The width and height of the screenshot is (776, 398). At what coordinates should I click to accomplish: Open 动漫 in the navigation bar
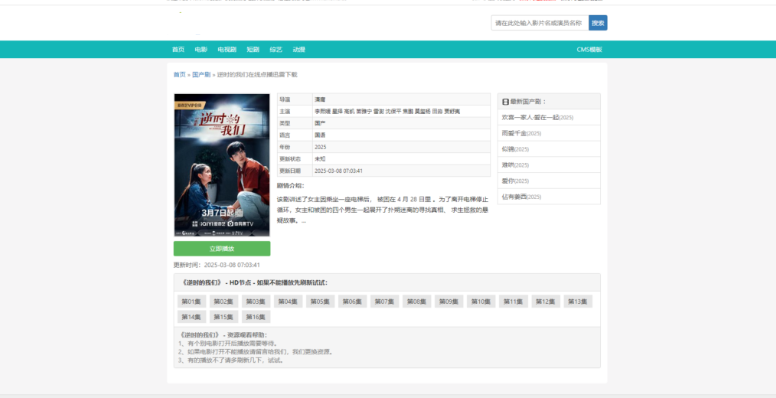tap(299, 50)
